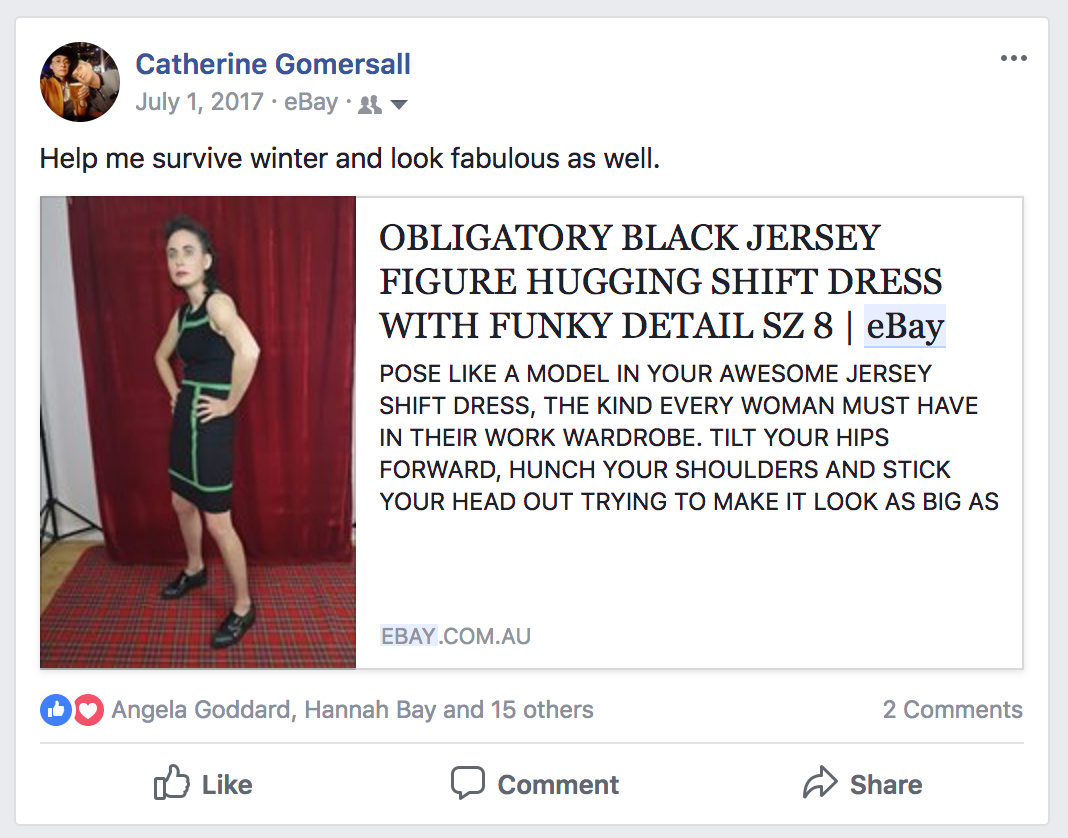Viewport: 1068px width, 838px height.
Task: Click the eBay source link in post header
Action: (311, 102)
